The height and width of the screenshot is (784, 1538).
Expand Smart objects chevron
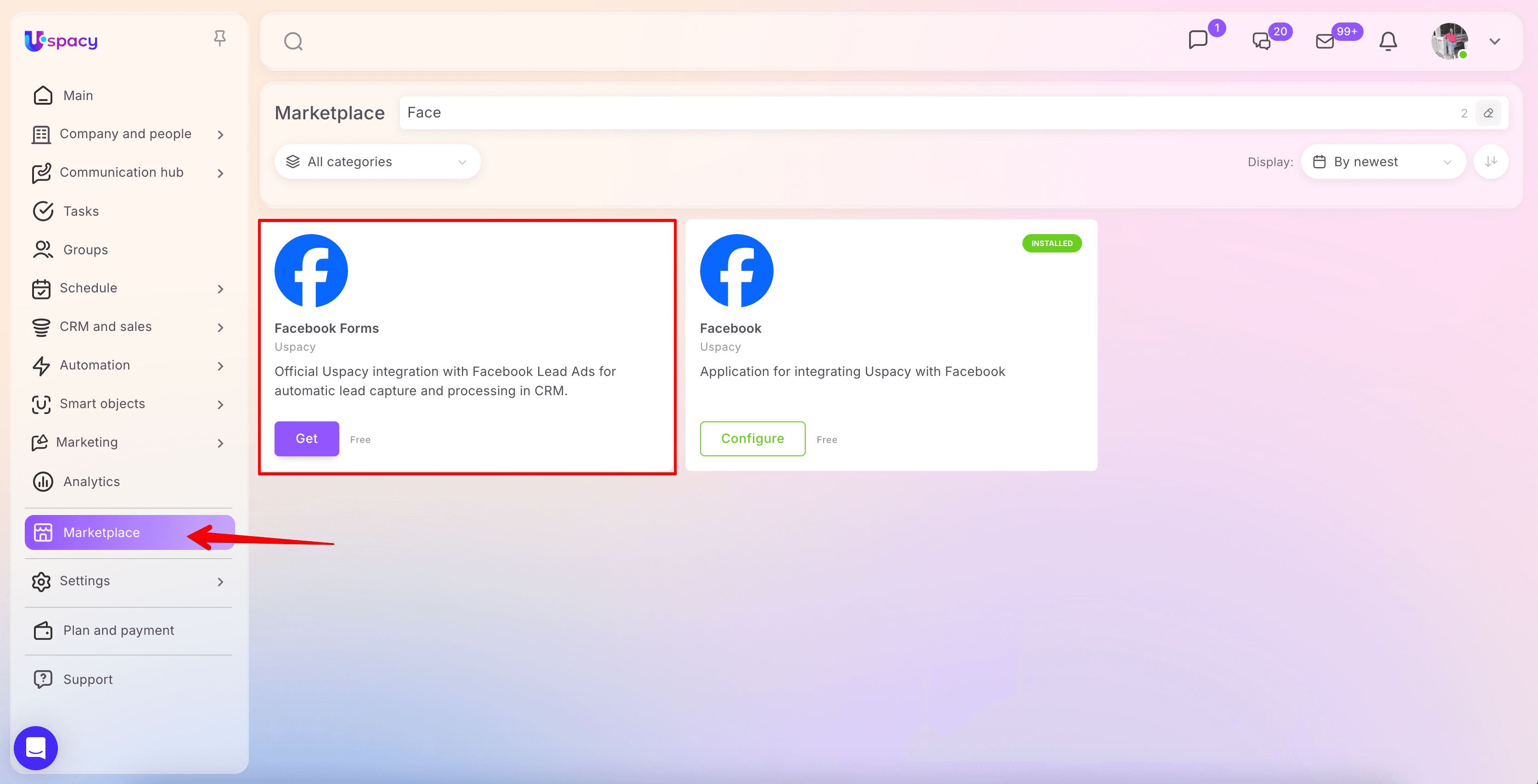(x=220, y=404)
